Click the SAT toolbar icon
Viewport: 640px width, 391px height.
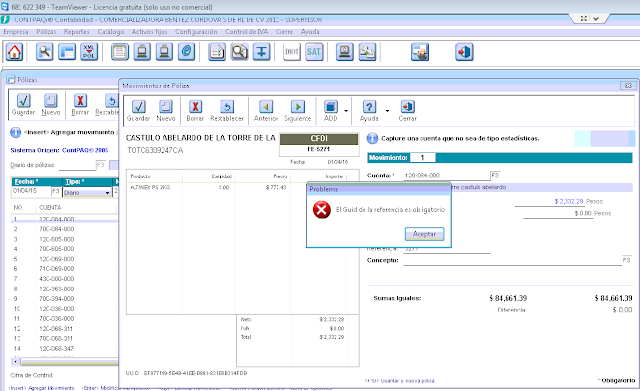[x=313, y=52]
